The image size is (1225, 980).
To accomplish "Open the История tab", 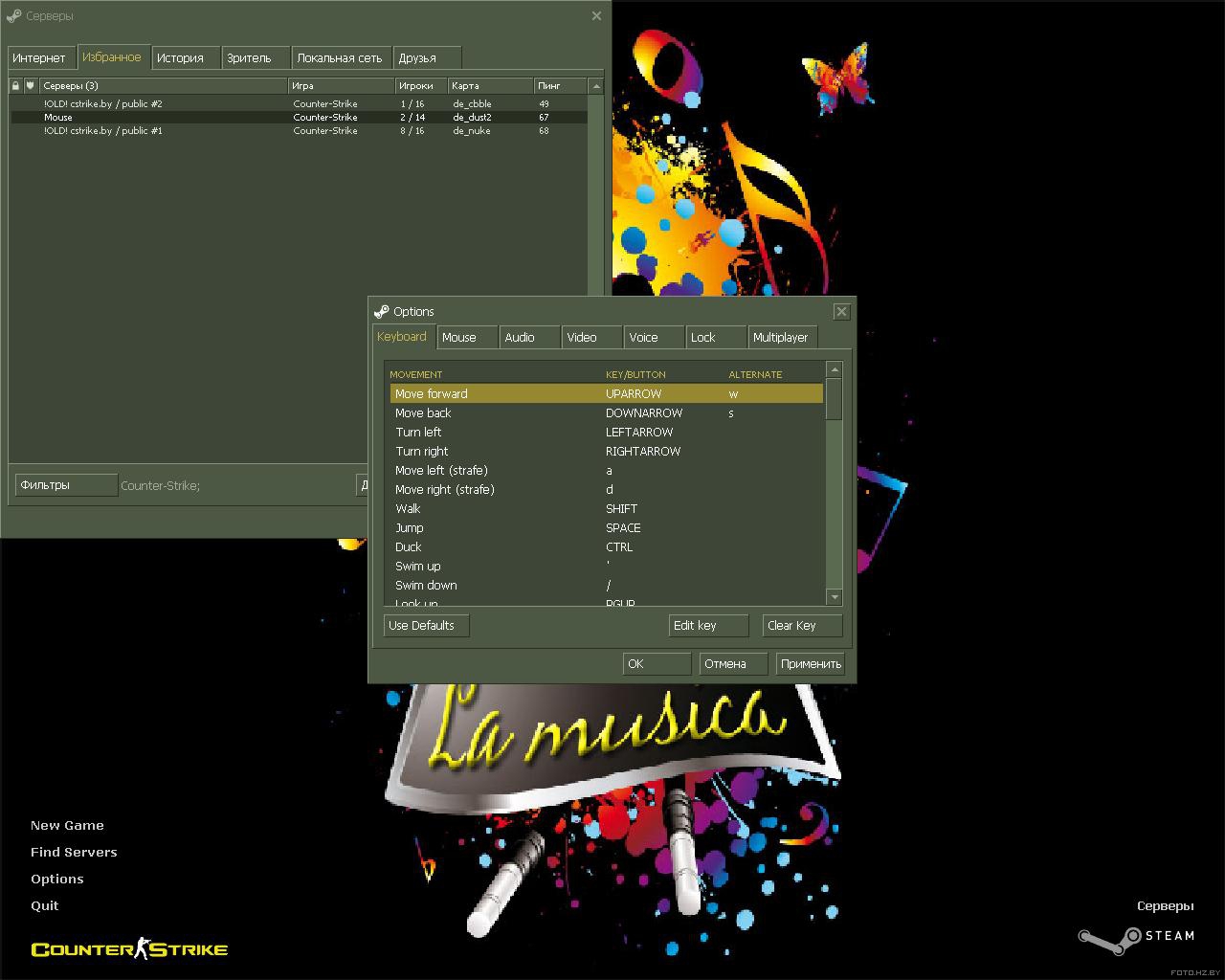I will tap(186, 57).
